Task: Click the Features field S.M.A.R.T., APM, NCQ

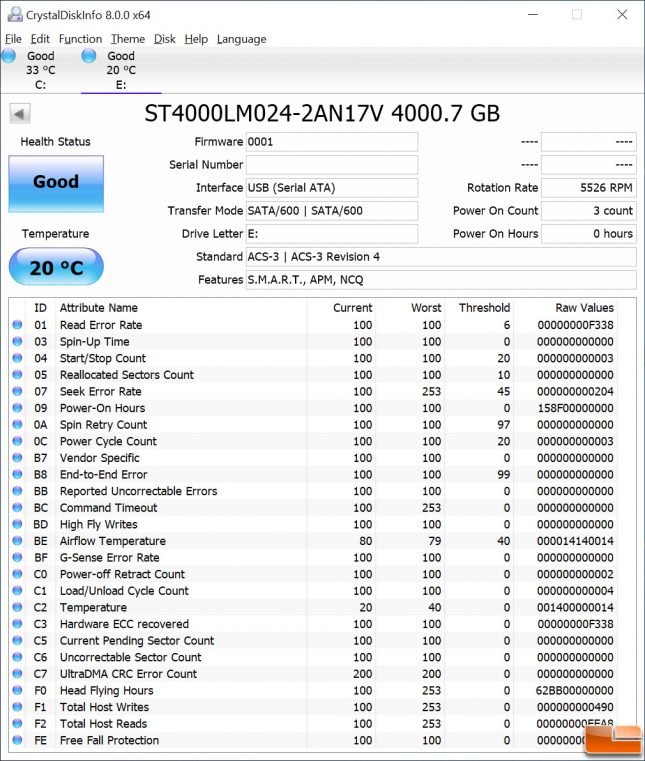Action: (441, 280)
